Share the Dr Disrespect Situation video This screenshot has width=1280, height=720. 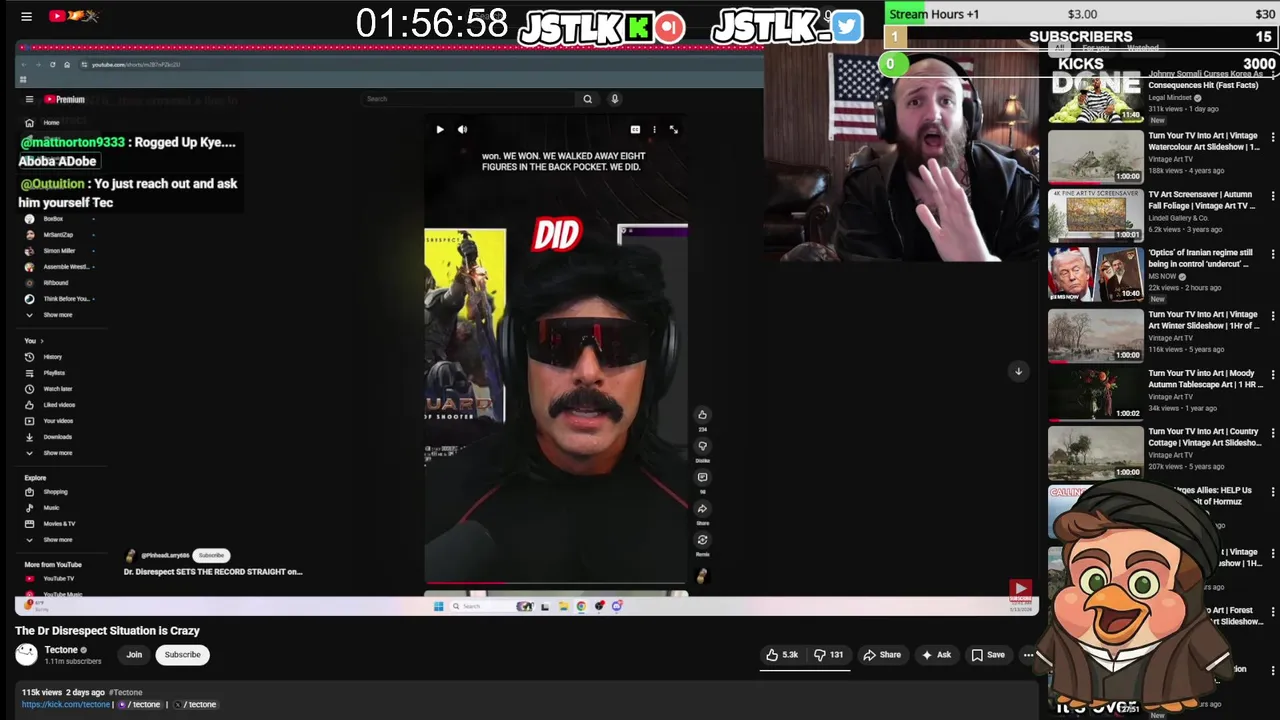(881, 655)
